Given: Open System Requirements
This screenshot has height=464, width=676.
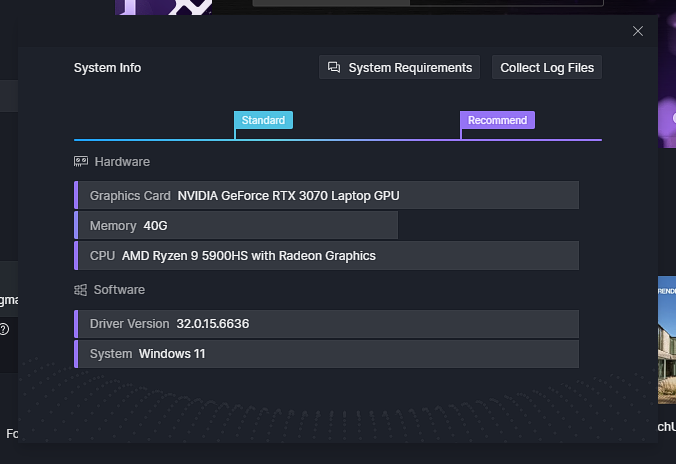Looking at the screenshot, I should pos(399,67).
